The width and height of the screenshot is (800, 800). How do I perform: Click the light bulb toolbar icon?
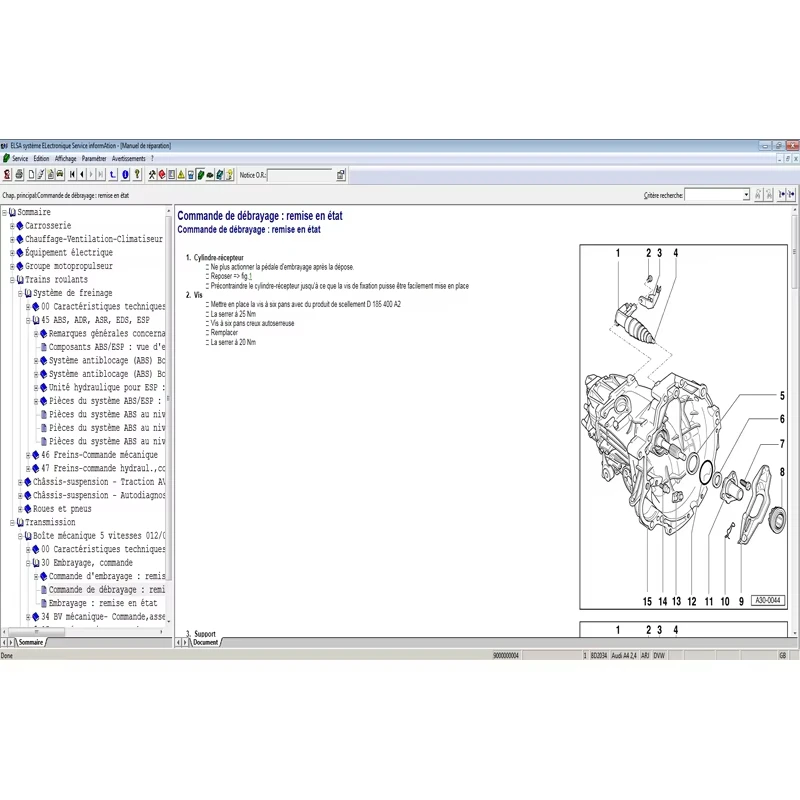(x=230, y=175)
